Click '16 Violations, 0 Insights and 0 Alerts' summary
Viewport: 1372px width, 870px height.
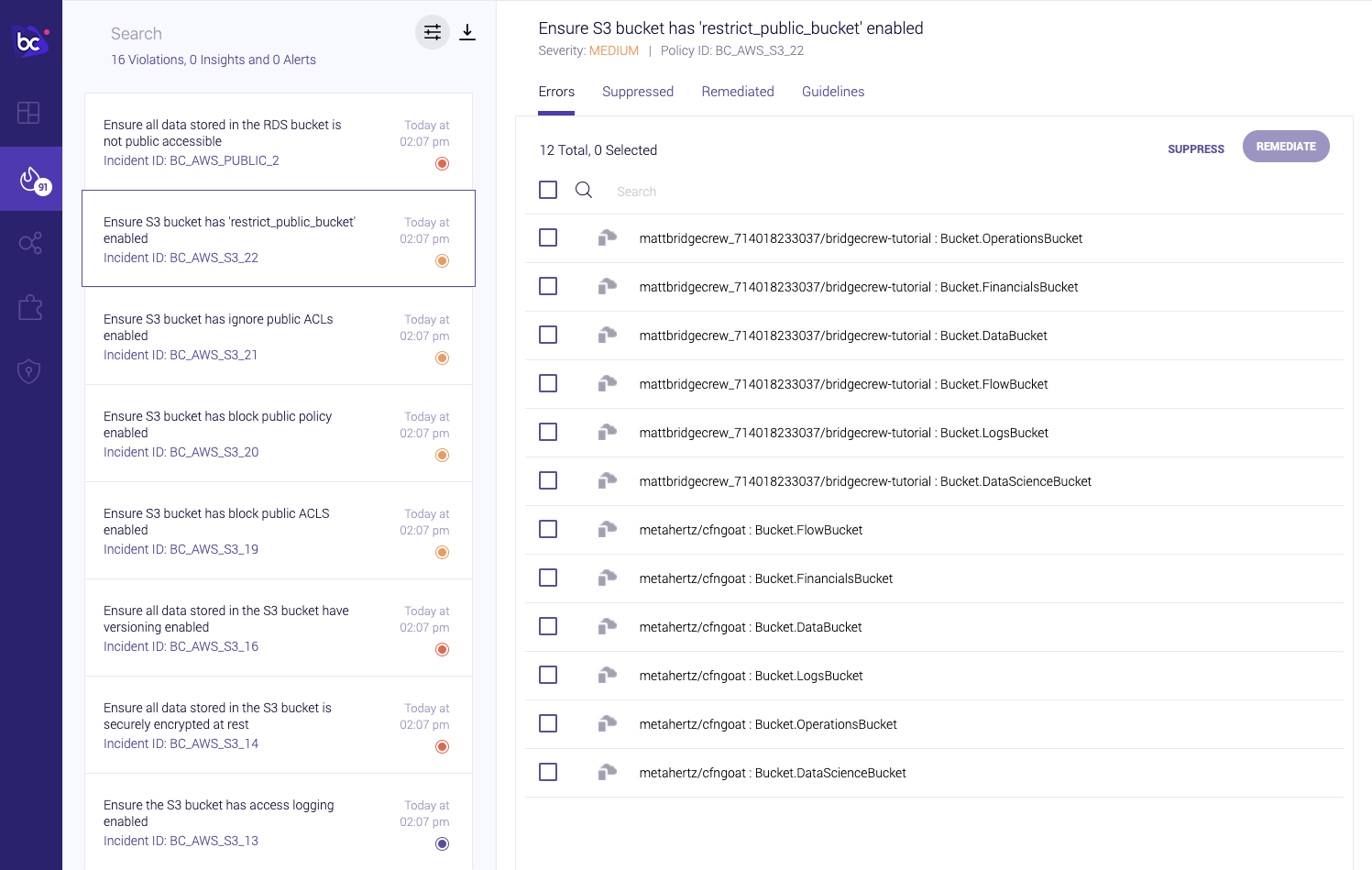(x=214, y=60)
